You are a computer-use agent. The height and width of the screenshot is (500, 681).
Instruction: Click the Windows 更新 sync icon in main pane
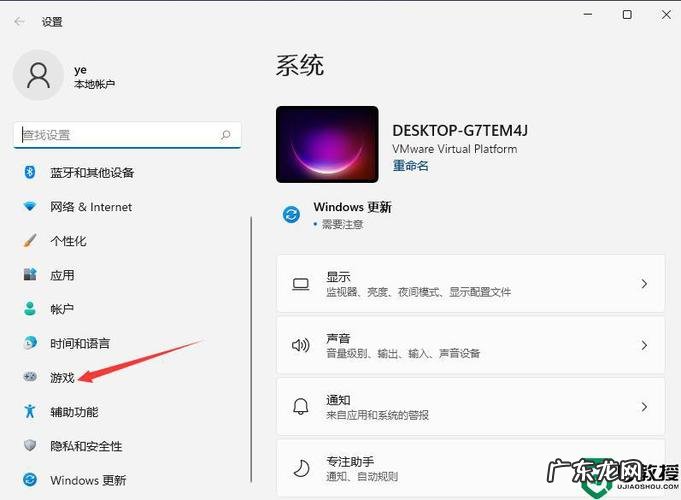tap(291, 214)
